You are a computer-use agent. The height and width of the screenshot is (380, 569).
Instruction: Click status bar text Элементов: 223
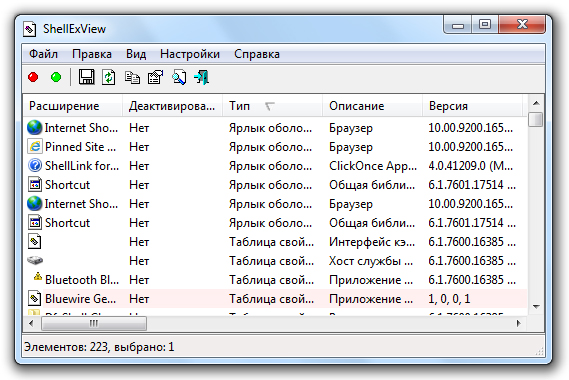pyautogui.click(x=66, y=347)
